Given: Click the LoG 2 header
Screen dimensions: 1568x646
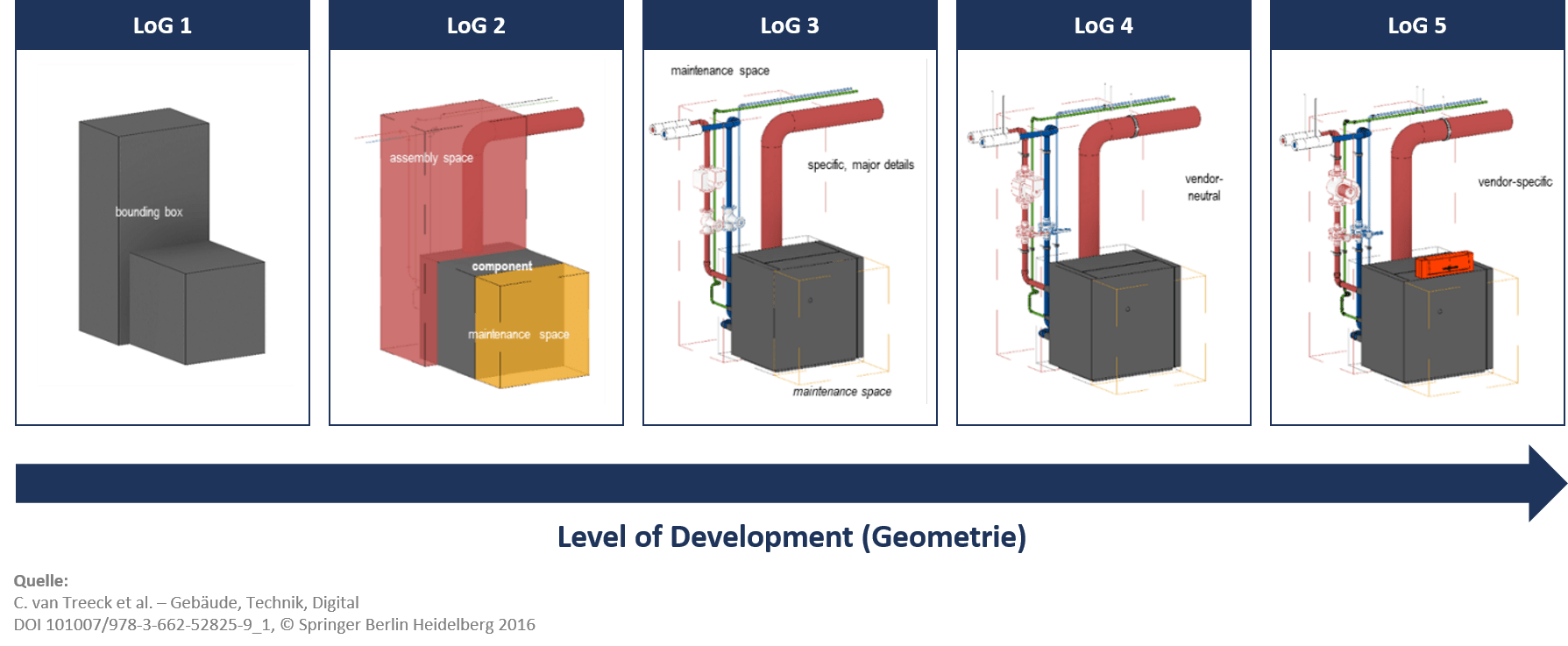Looking at the screenshot, I should click(x=476, y=25).
